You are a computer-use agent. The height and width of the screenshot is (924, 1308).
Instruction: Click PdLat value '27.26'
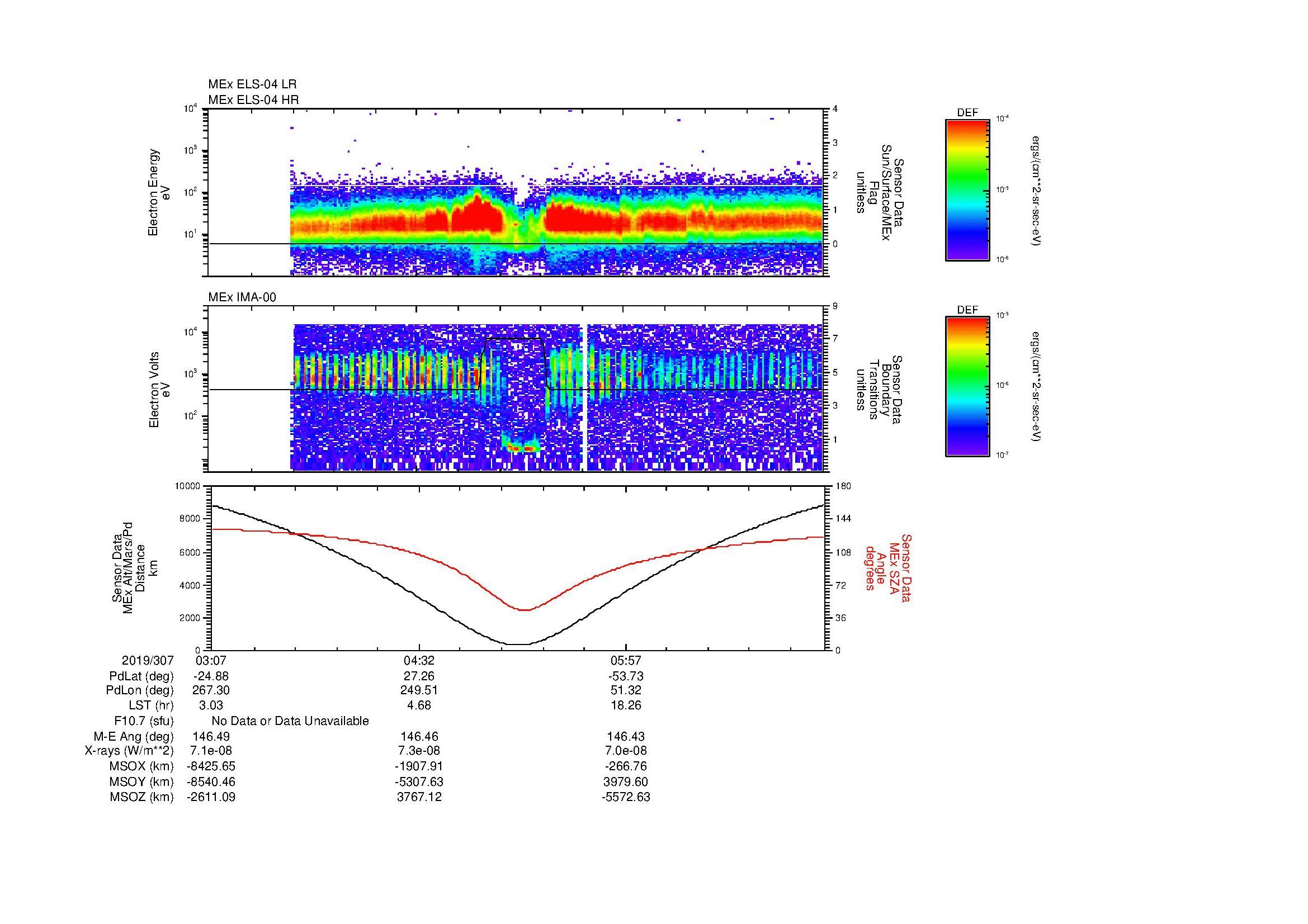[x=419, y=676]
